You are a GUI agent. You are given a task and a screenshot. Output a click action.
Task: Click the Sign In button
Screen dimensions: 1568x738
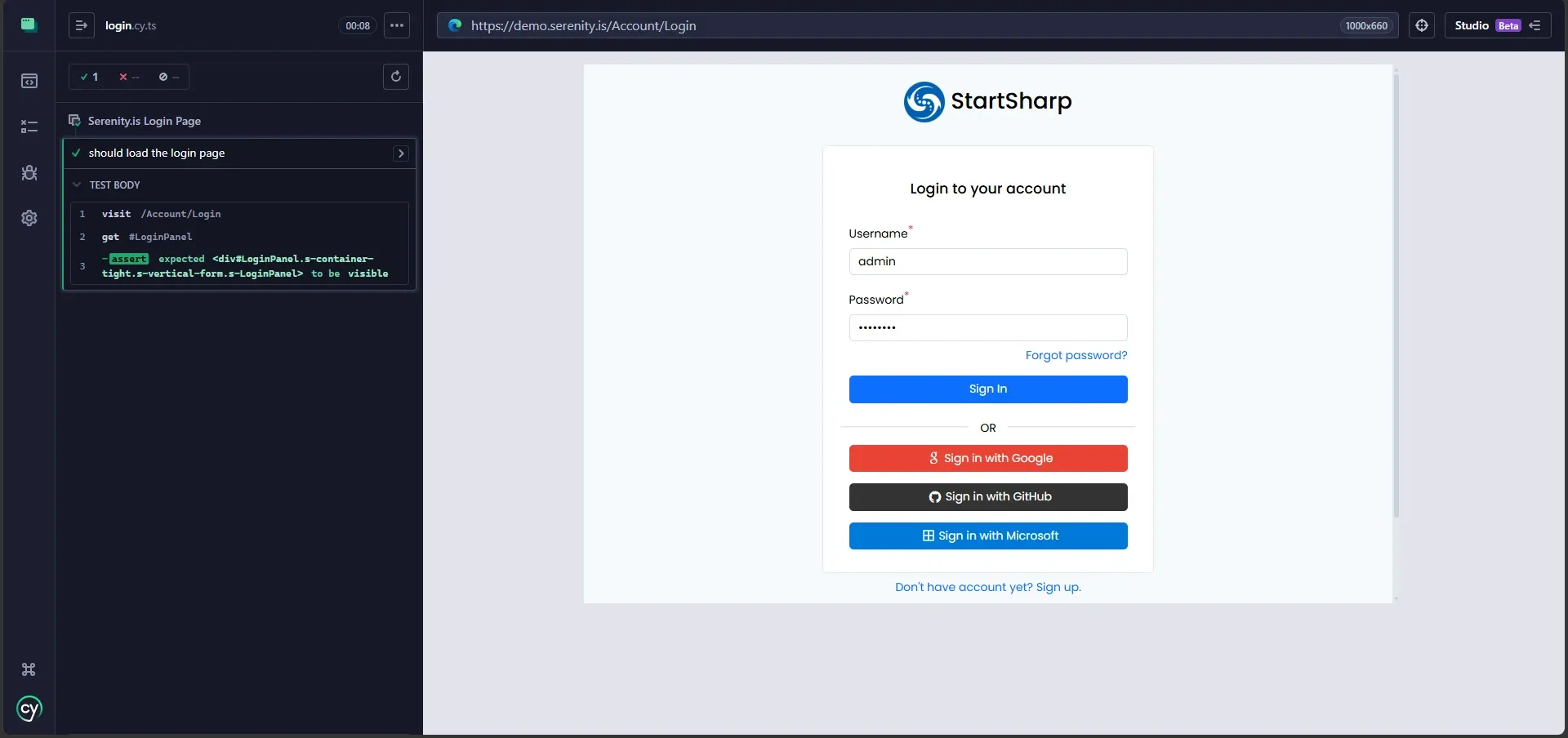988,389
